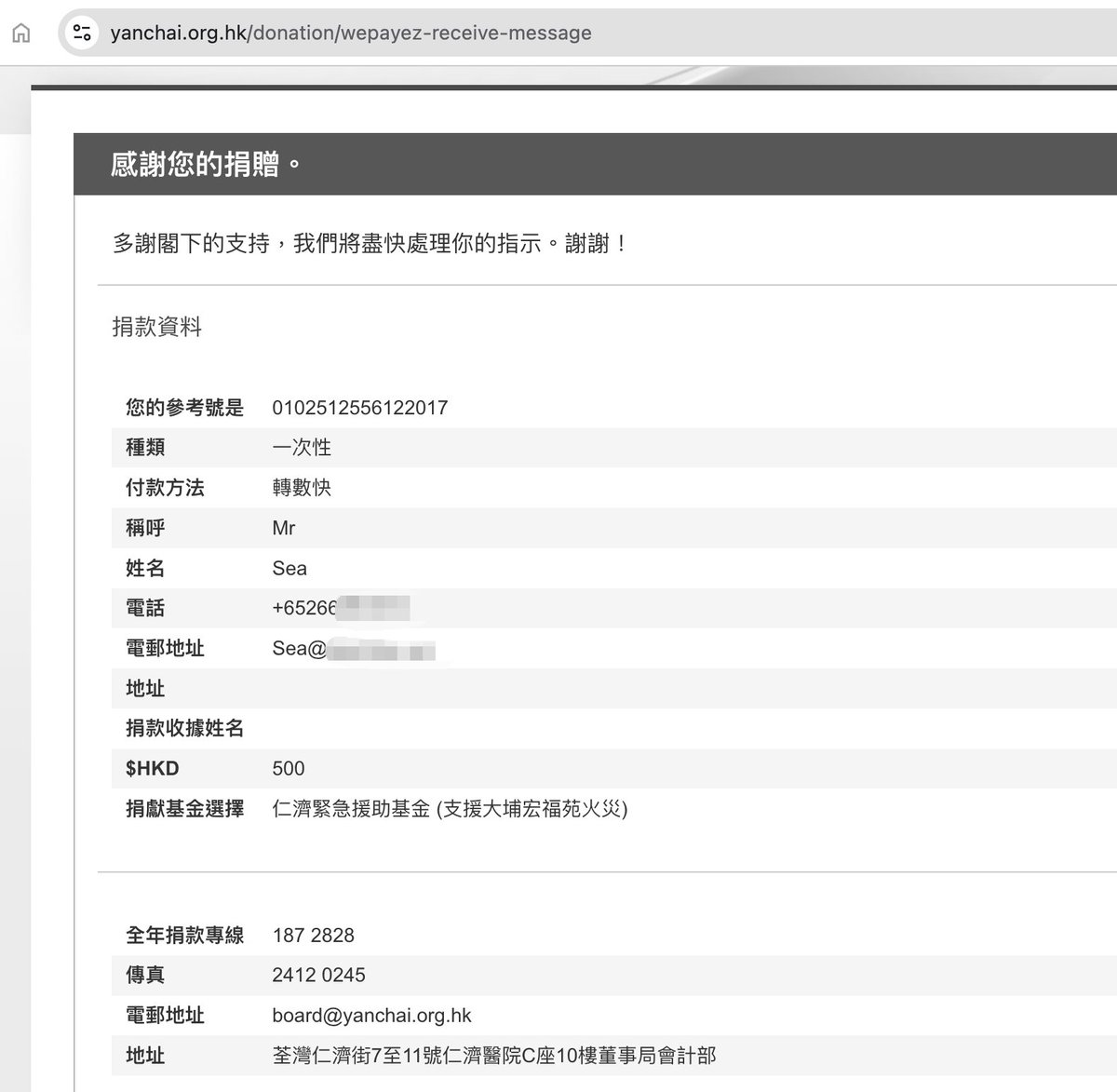
Task: Click the title value Mr
Action: click(x=284, y=528)
